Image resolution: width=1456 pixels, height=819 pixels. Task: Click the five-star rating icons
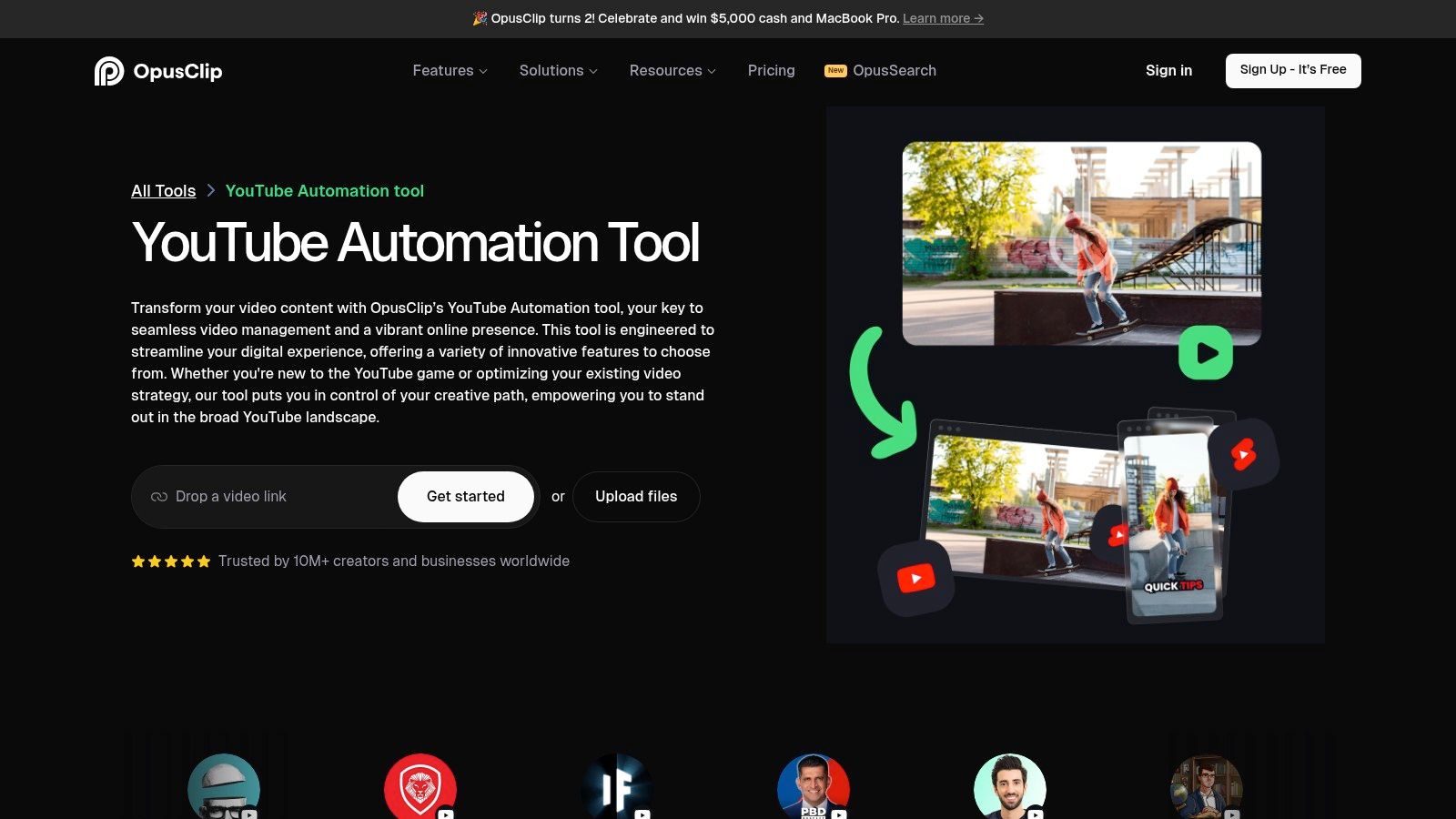pos(171,561)
